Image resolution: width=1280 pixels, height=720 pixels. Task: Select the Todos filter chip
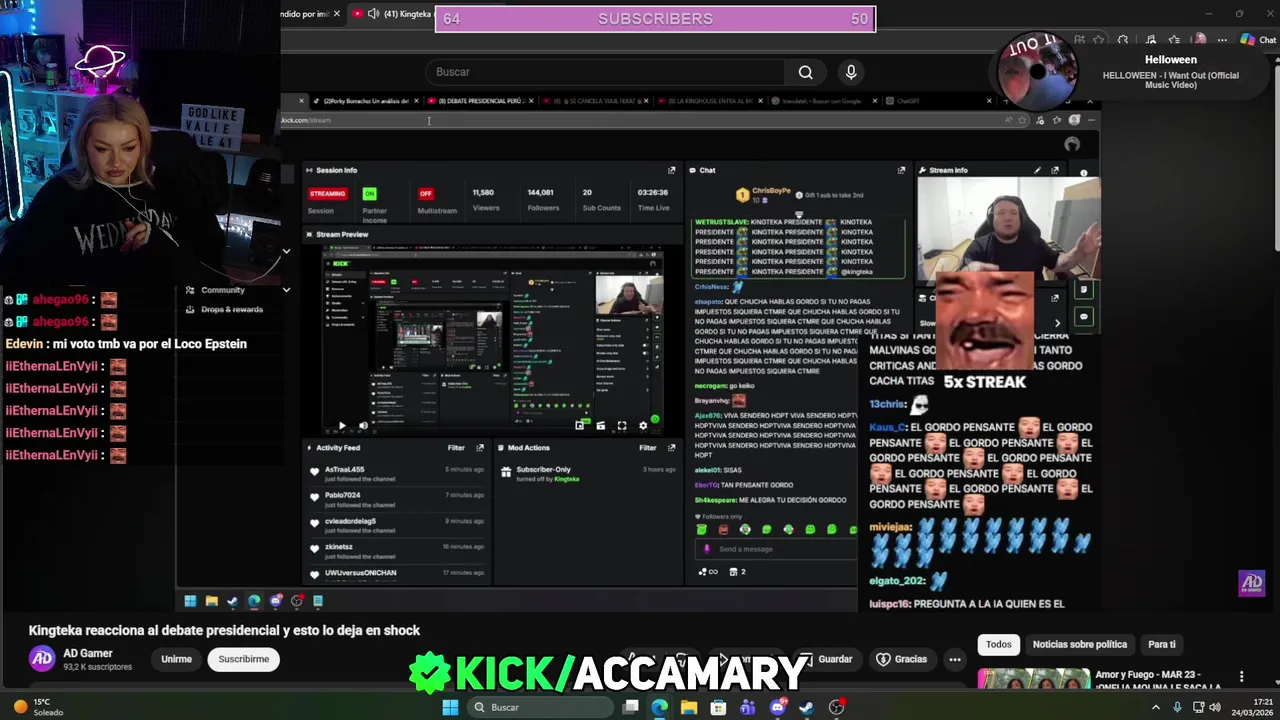tap(999, 645)
